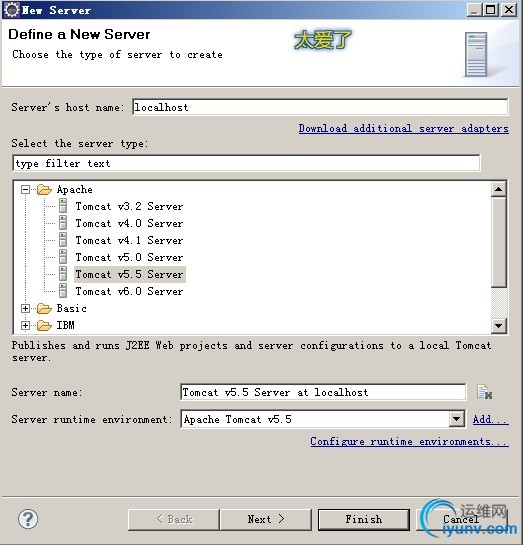Click the type filter text field
523x545 pixels.
coord(246,163)
